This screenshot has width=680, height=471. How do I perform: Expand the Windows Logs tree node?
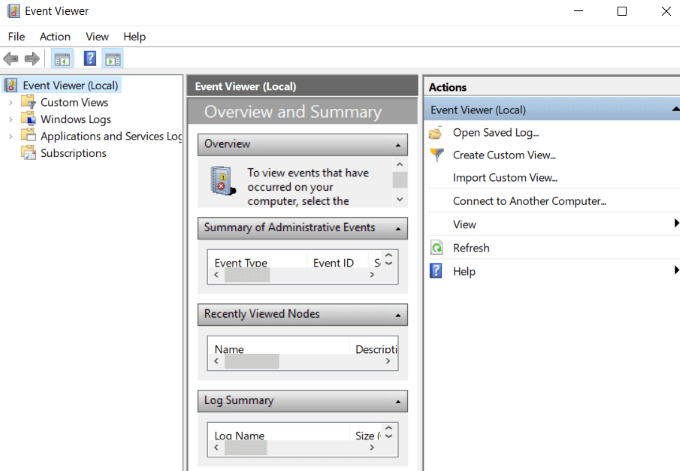tap(11, 119)
